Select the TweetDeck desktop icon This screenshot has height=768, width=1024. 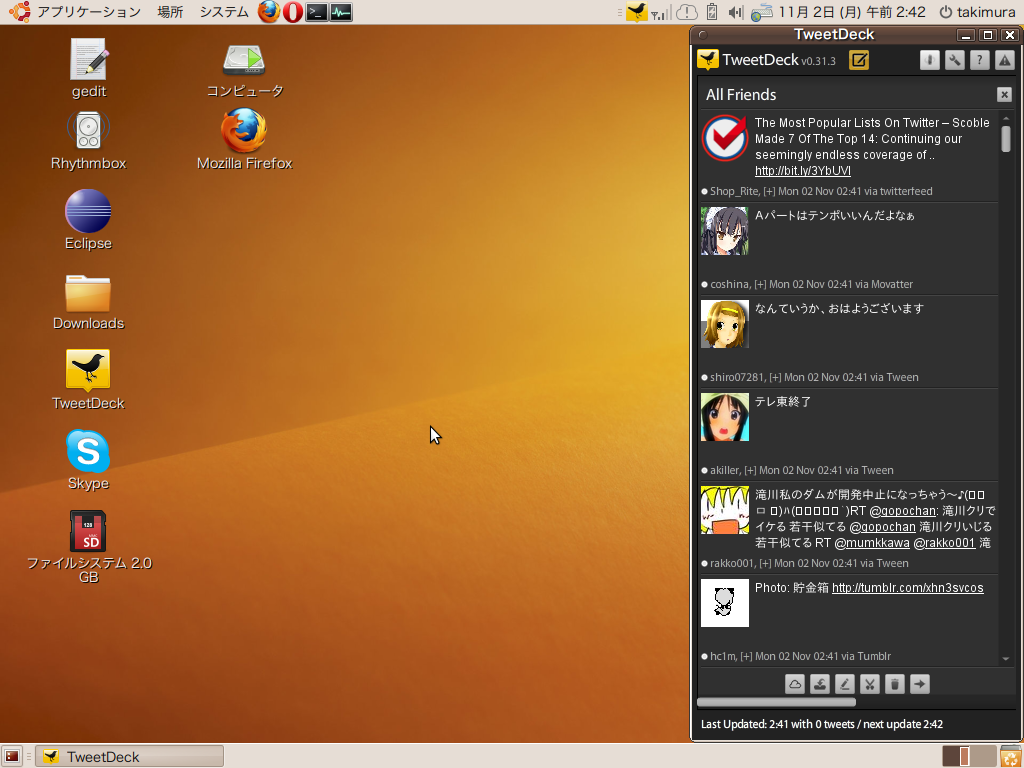88,380
